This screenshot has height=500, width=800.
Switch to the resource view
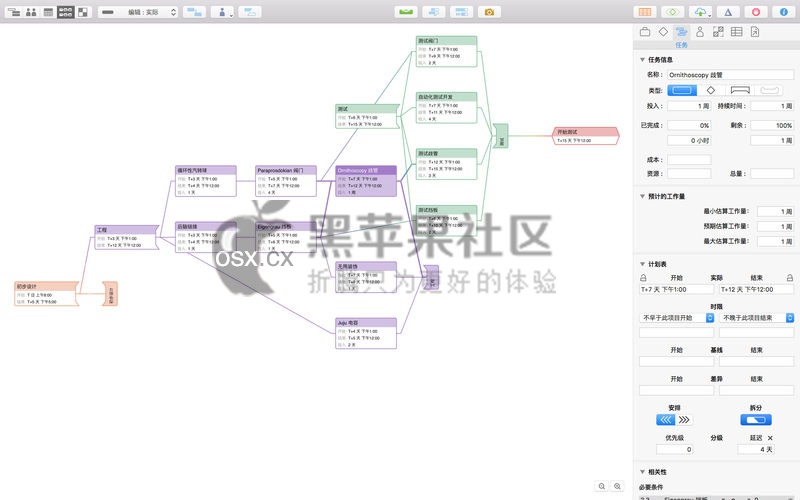(x=31, y=12)
